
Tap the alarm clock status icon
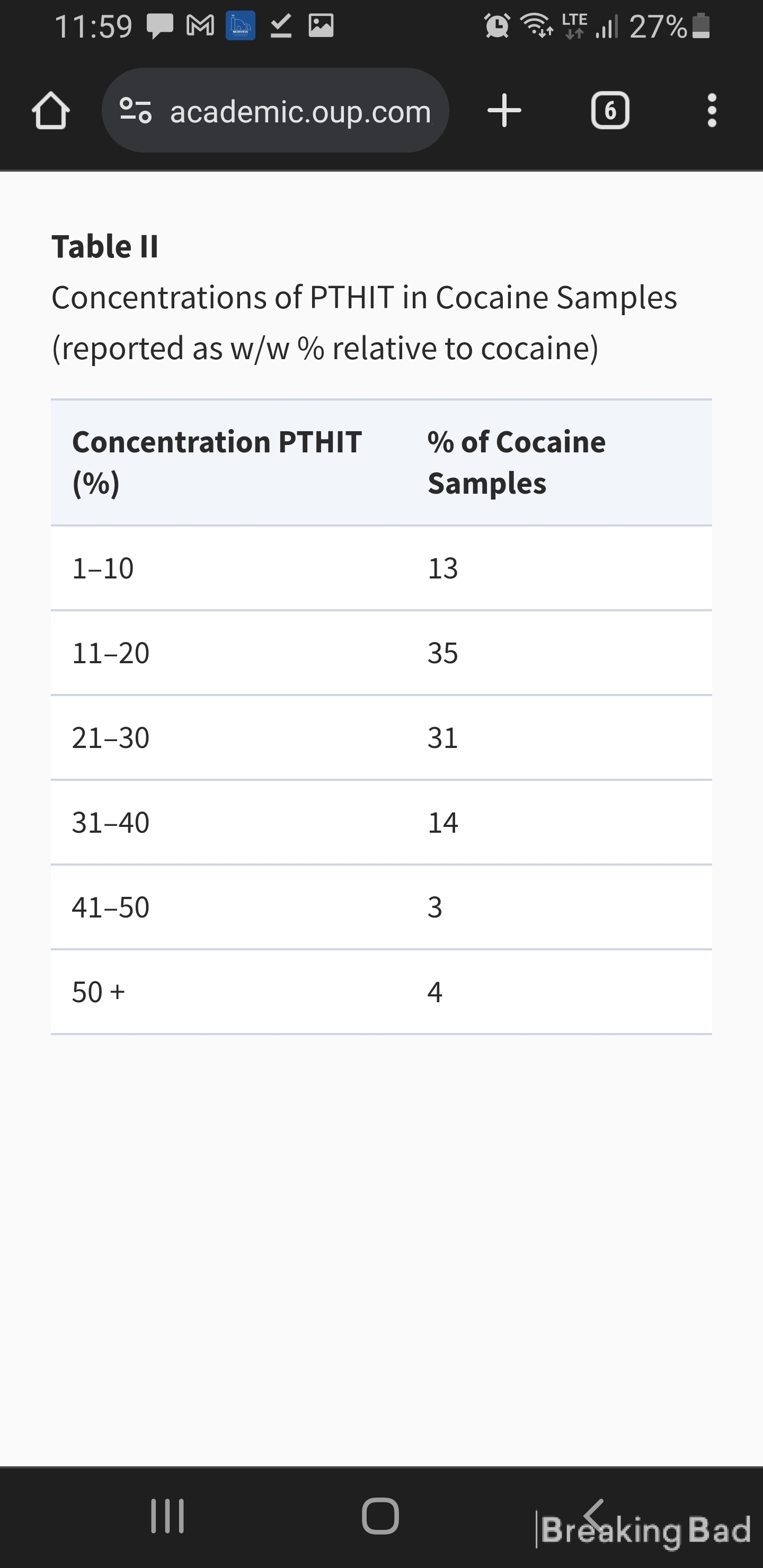click(497, 25)
